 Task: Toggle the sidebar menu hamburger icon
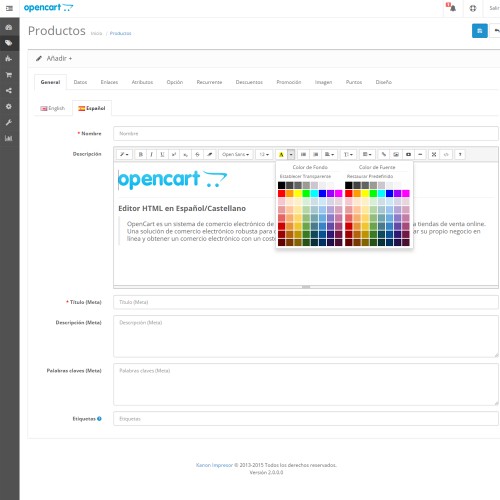[x=9, y=8]
